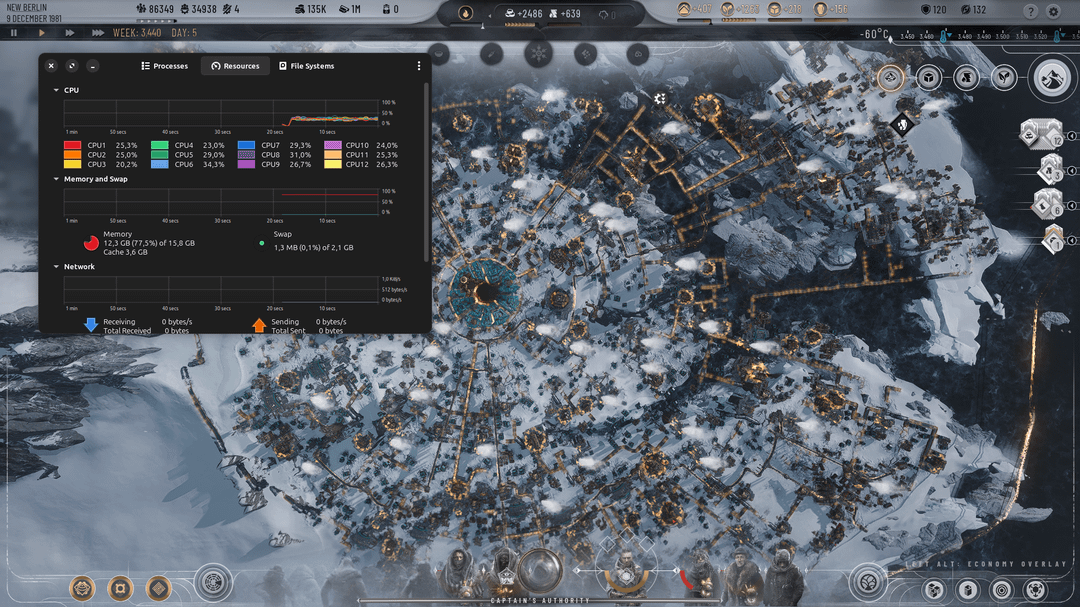Pause the game with the pause button
The height and width of the screenshot is (607, 1080).
(14, 32)
